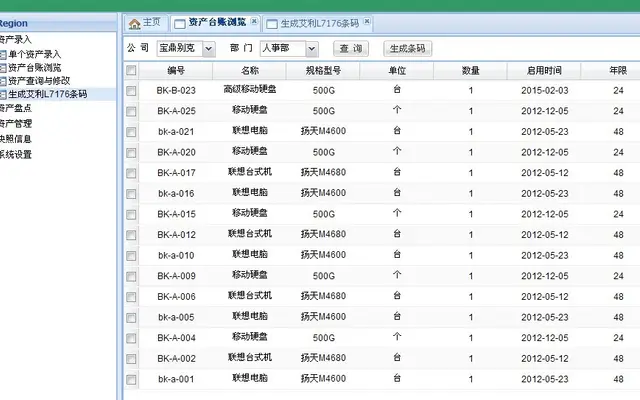Check the row BK-A-020 checkbox

pyautogui.click(x=131, y=153)
